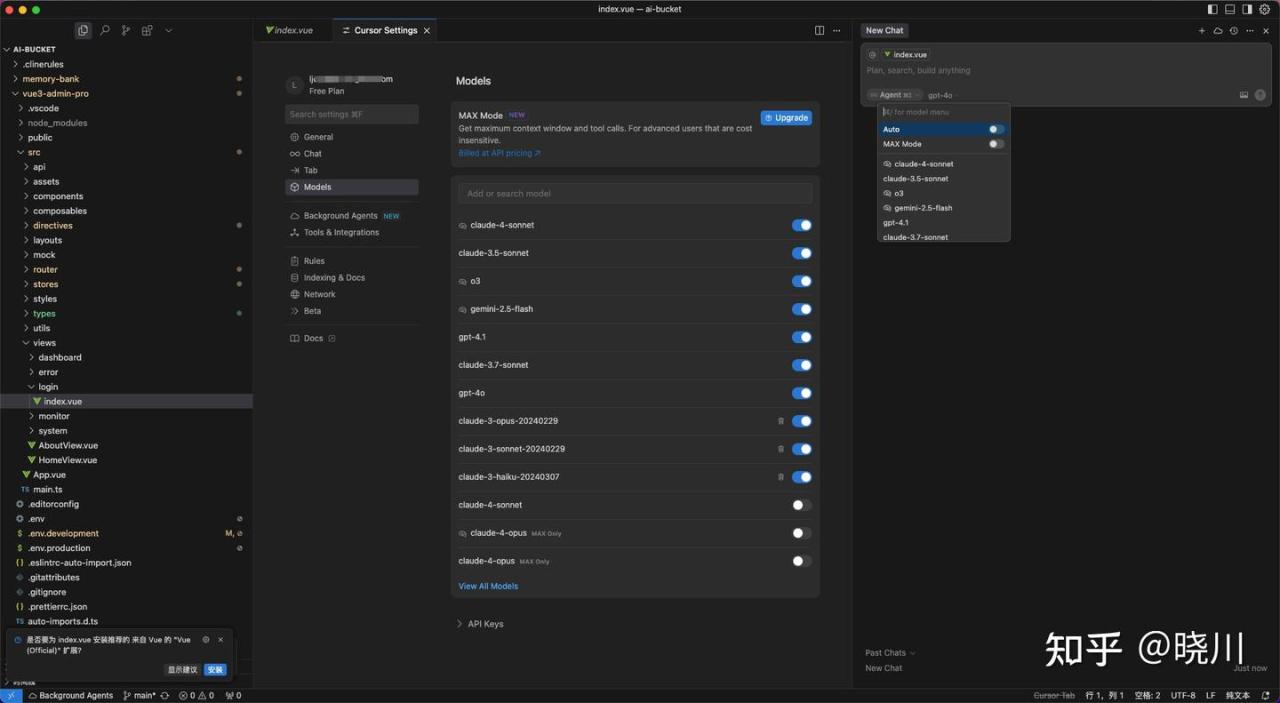Click Add or search model field
Viewport: 1280px width, 703px height.
(x=635, y=194)
